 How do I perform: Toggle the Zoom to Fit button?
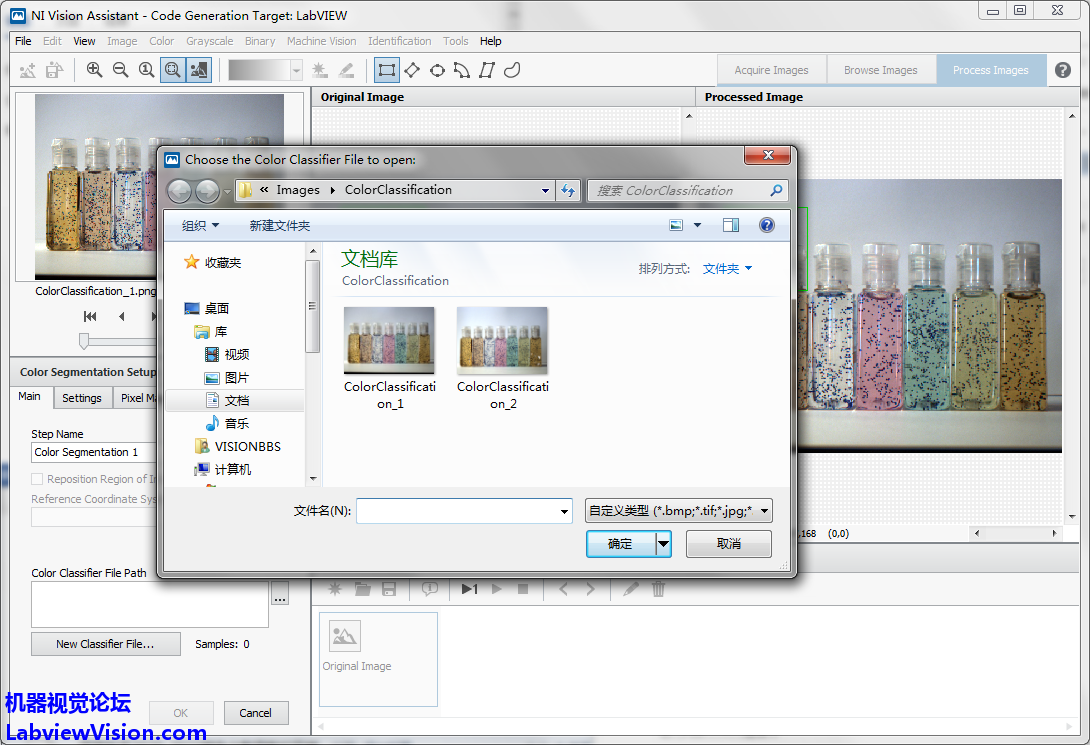tap(172, 70)
